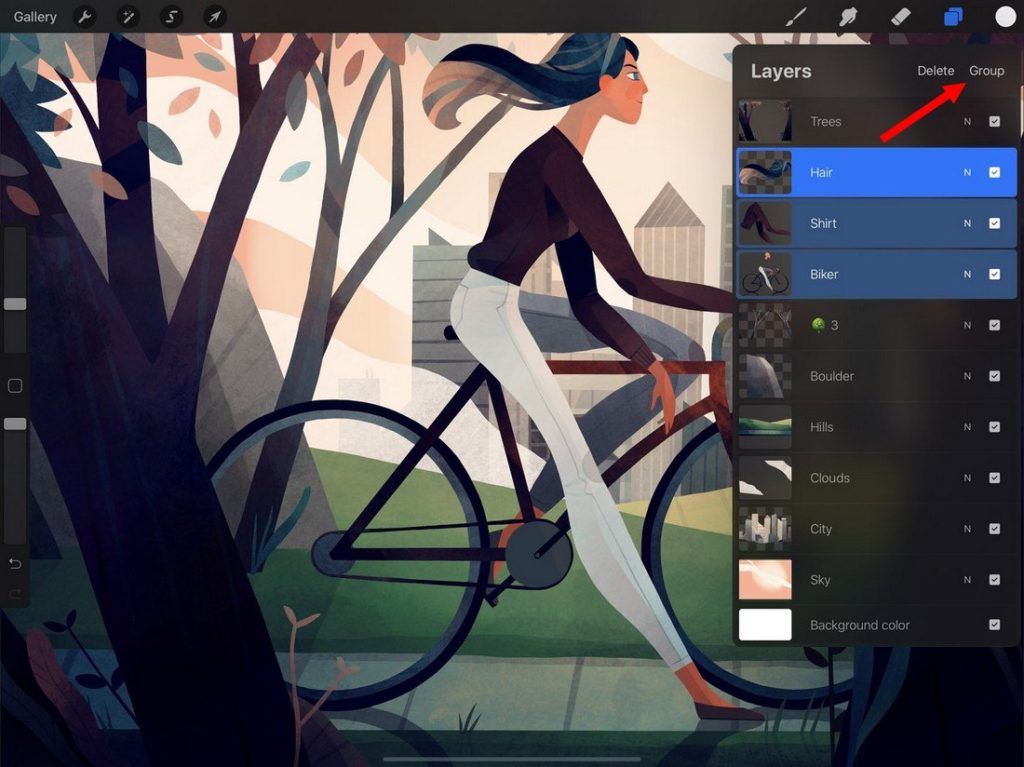
Task: Select the Smudge tool
Action: 847,16
